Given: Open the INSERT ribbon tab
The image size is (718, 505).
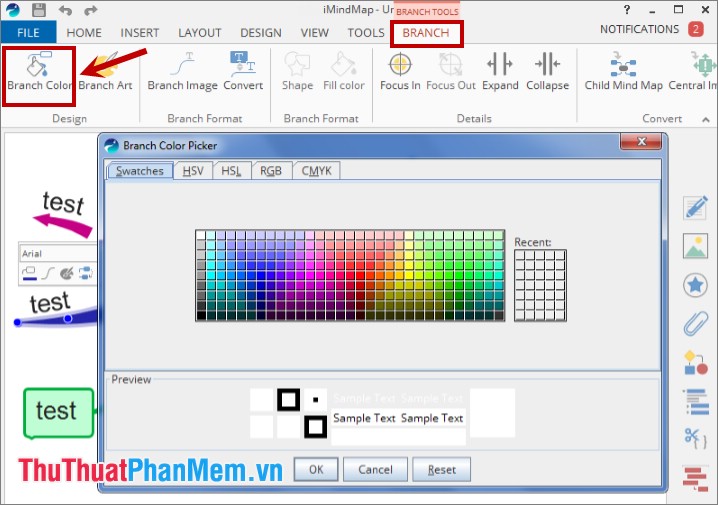Looking at the screenshot, I should (140, 33).
